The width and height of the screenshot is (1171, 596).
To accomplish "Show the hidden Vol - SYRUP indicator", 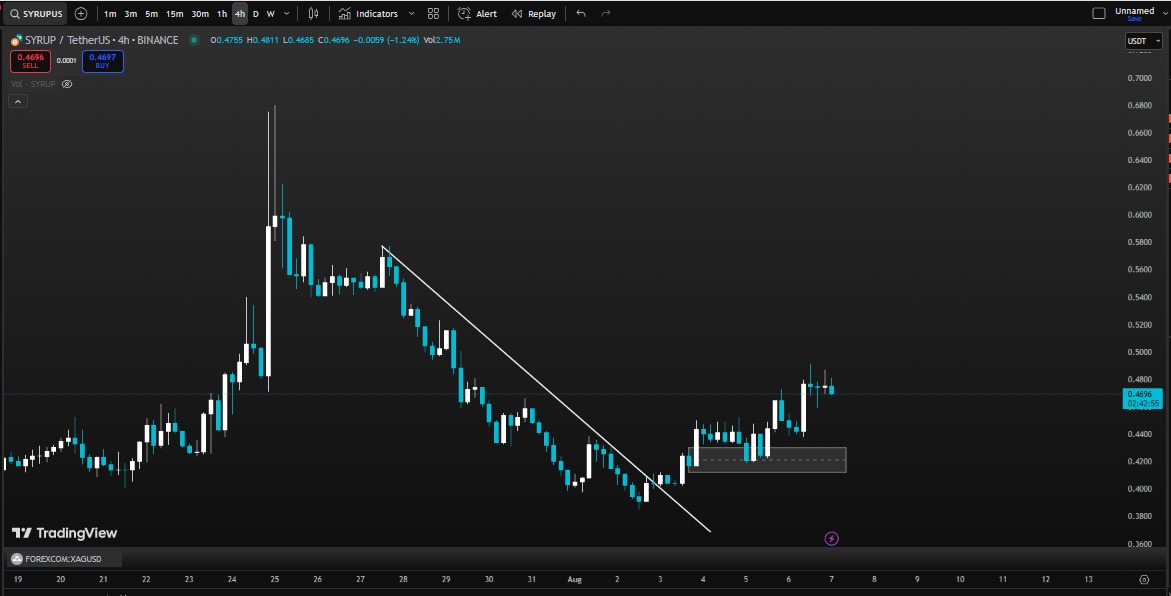I will pyautogui.click(x=66, y=84).
